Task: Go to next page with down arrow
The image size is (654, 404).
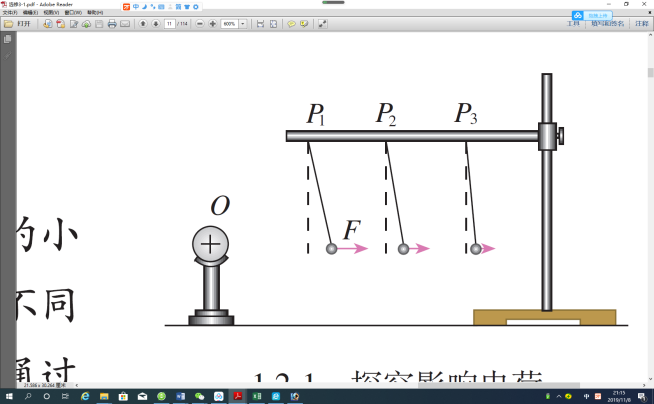Action: click(x=156, y=24)
